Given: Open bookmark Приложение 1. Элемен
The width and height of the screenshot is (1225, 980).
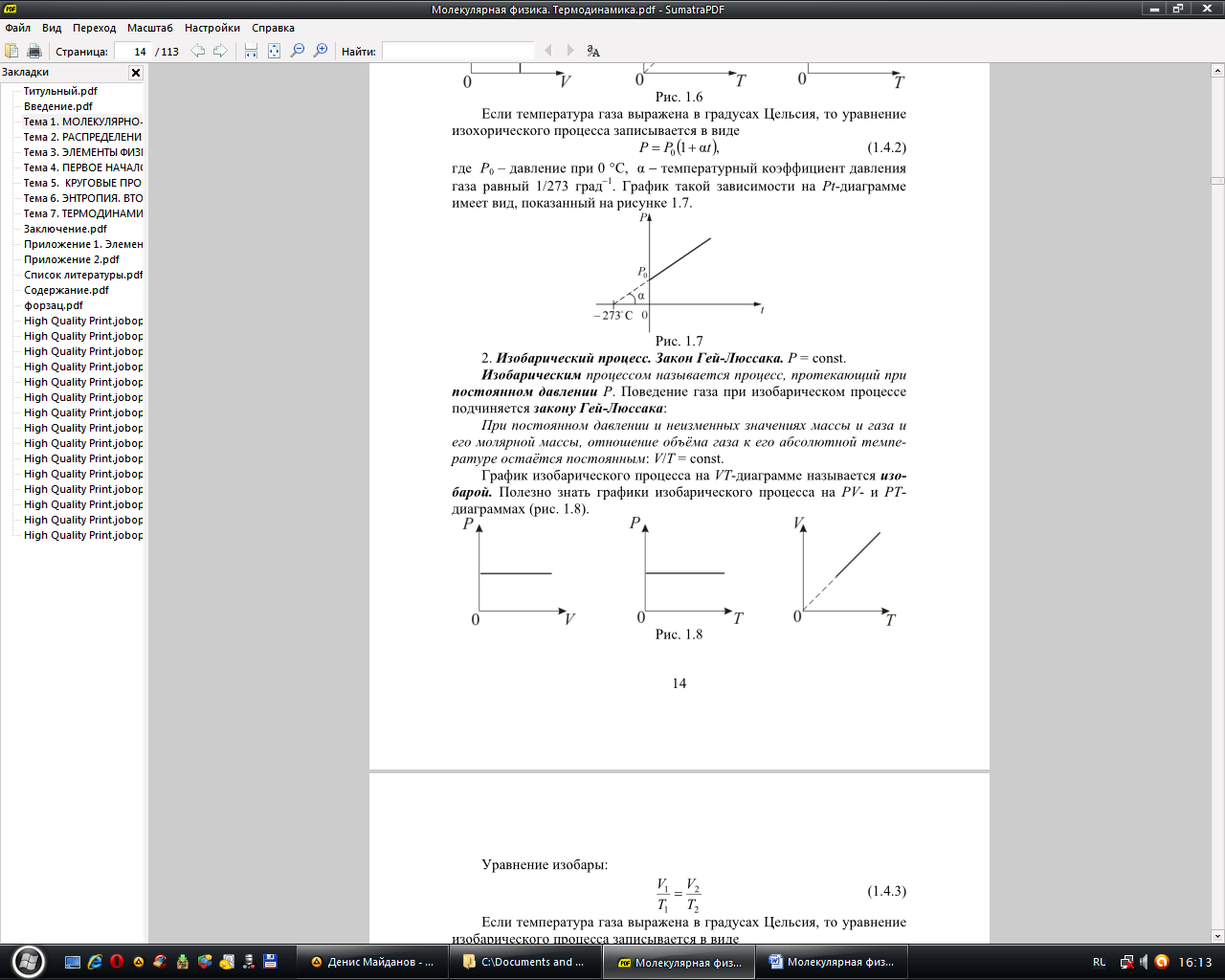Looking at the screenshot, I should 83,244.
